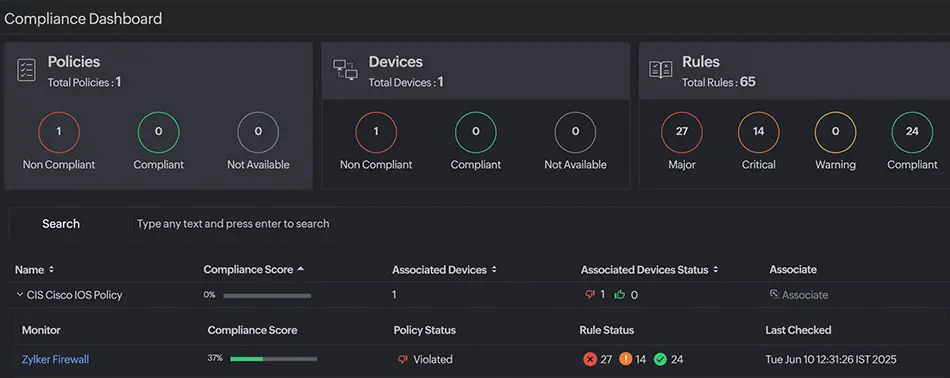This screenshot has height=378, width=950.
Task: Select the Devices Not Available circle
Action: [576, 132]
